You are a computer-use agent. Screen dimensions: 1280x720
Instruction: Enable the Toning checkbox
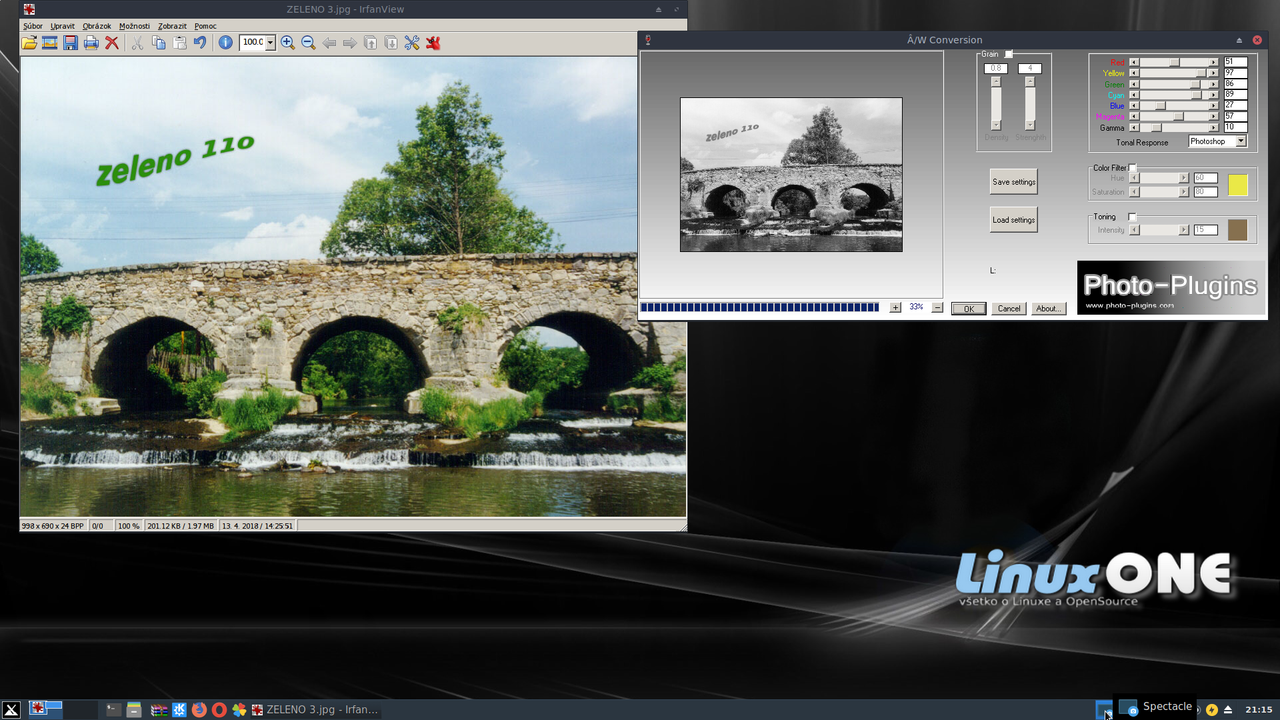click(1133, 217)
